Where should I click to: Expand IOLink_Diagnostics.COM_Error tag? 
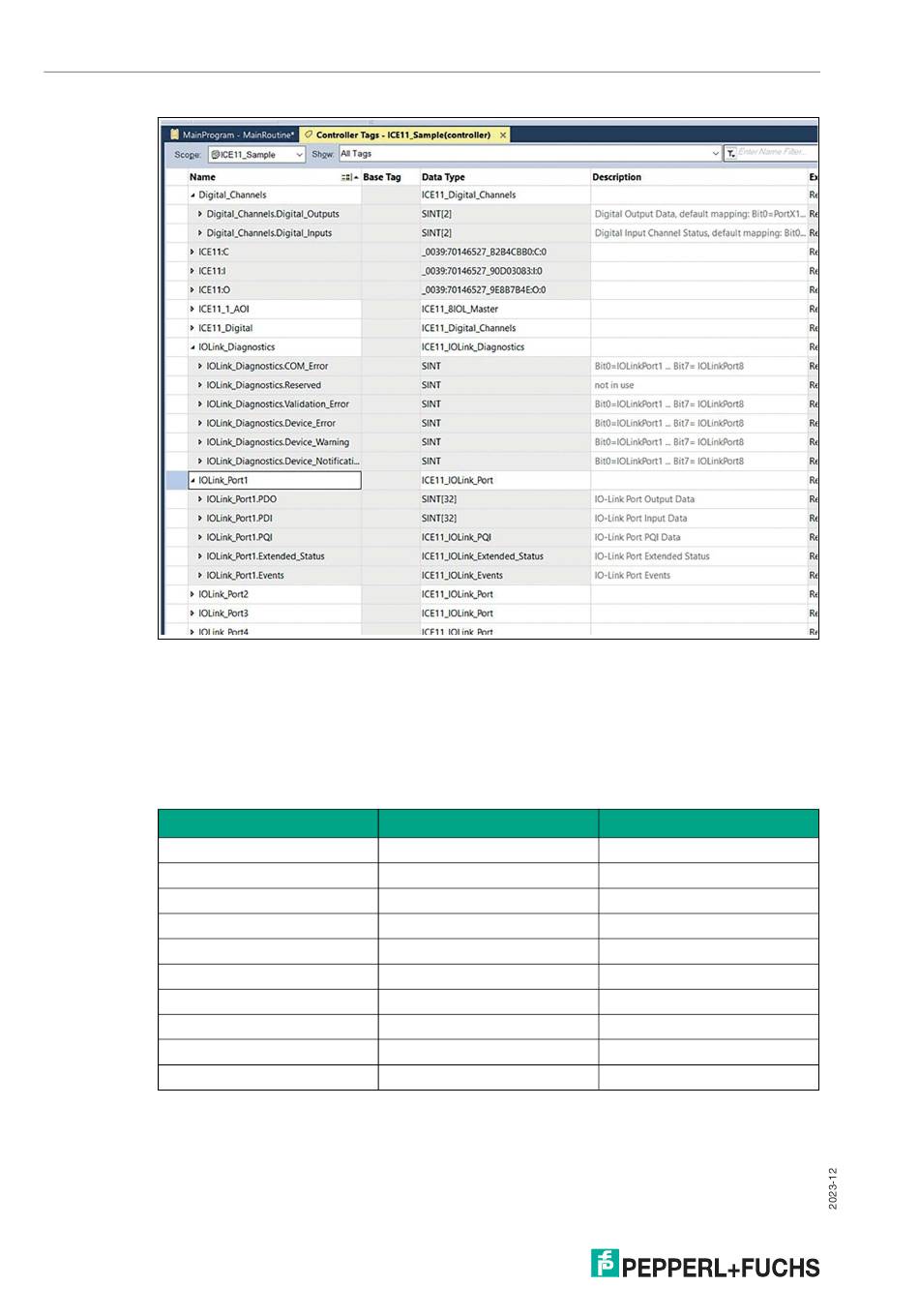(x=200, y=367)
